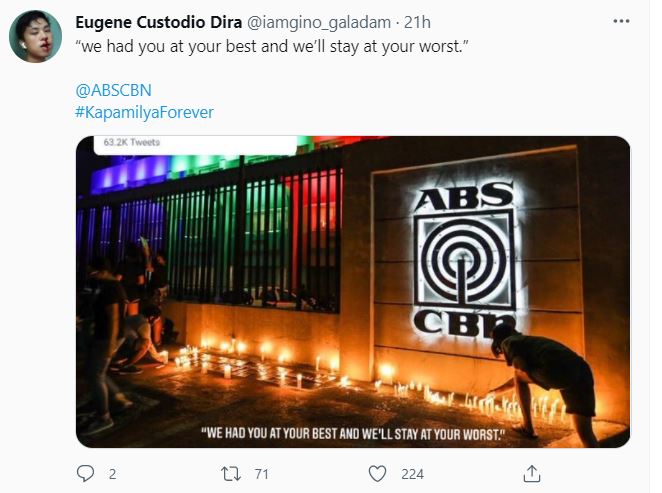
Task: Click the Eugene Custodio Dira display name
Action: [x=158, y=22]
